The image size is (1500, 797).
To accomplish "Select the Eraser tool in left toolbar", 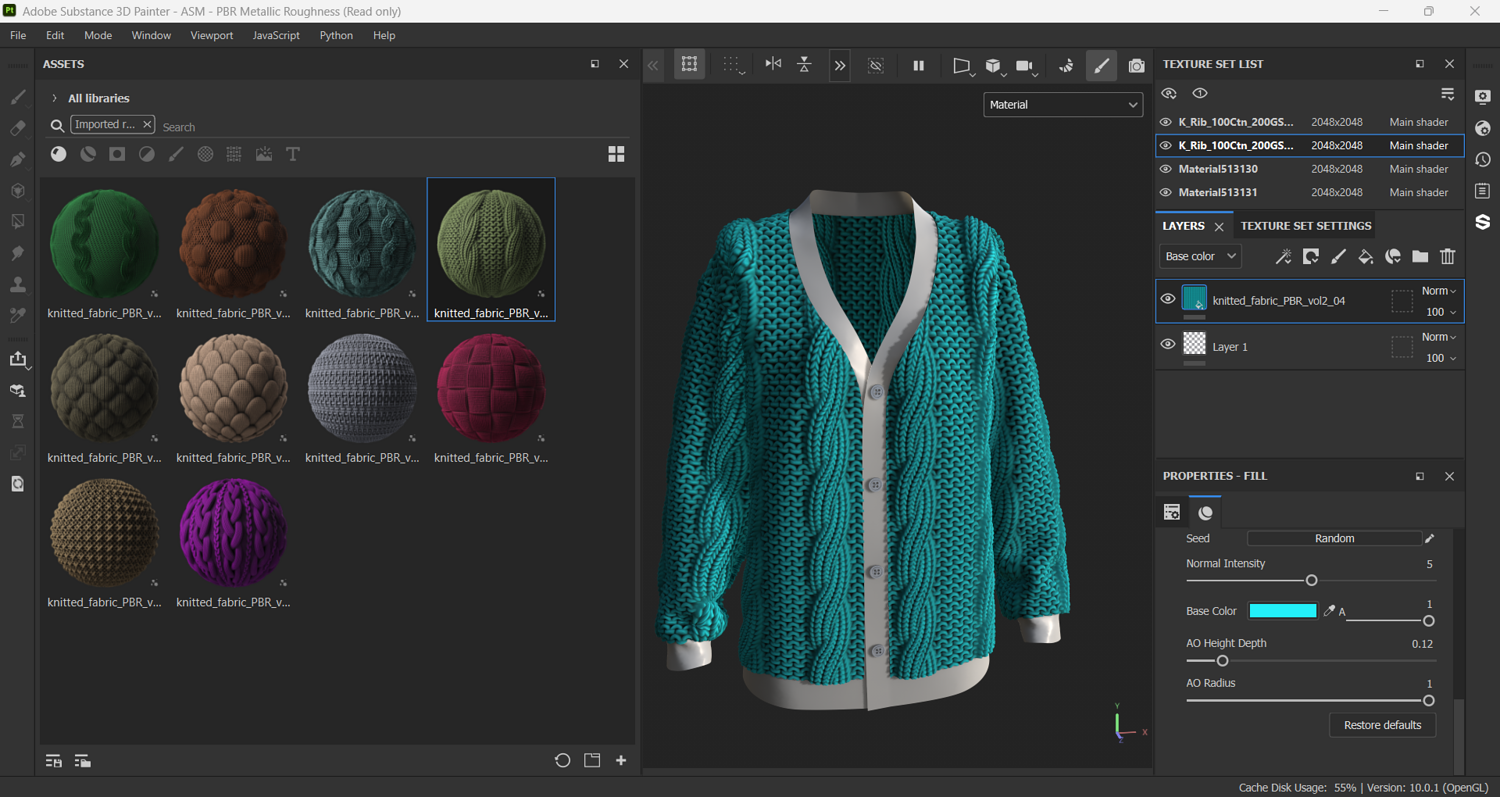I will [x=18, y=128].
